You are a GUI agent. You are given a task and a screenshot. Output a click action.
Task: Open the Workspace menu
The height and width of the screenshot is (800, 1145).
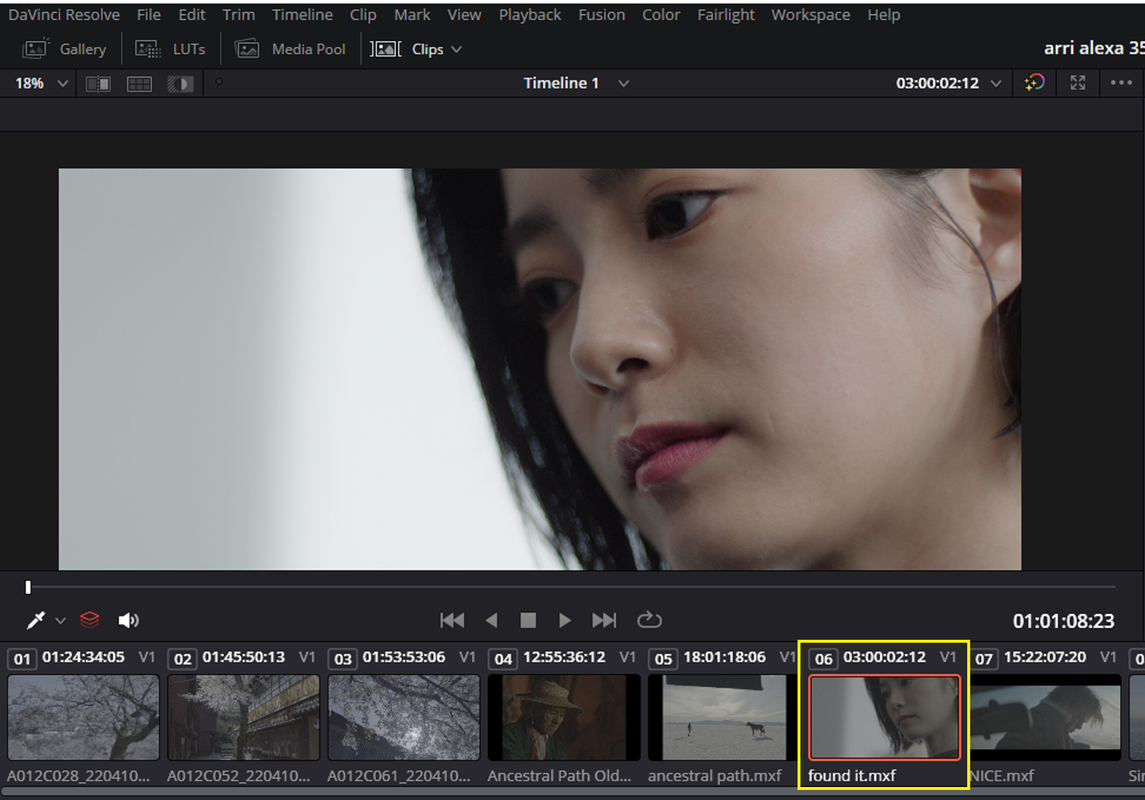pyautogui.click(x=811, y=15)
